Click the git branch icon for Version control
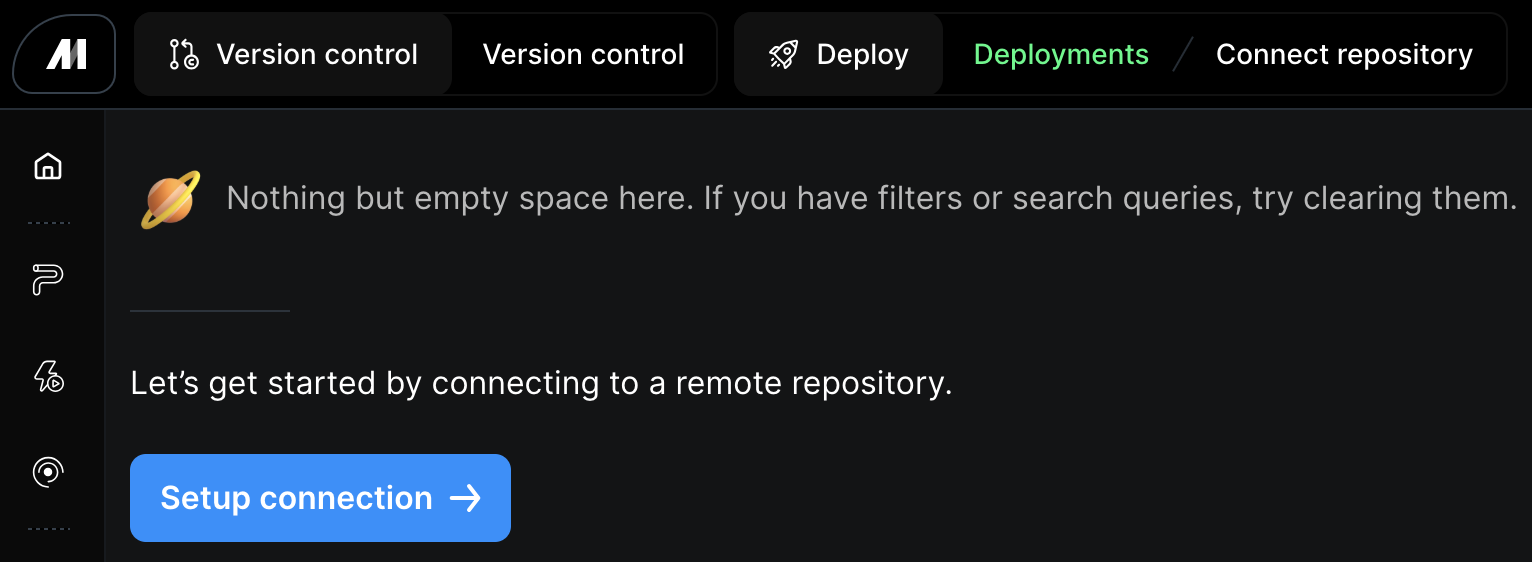Image resolution: width=1532 pixels, height=562 pixels. pyautogui.click(x=184, y=54)
